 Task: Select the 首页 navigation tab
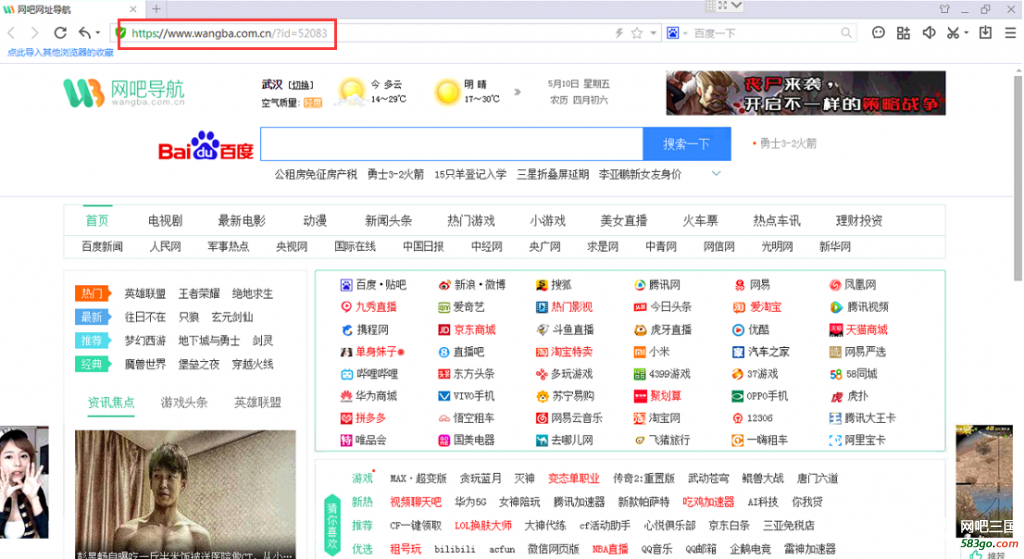coord(97,221)
